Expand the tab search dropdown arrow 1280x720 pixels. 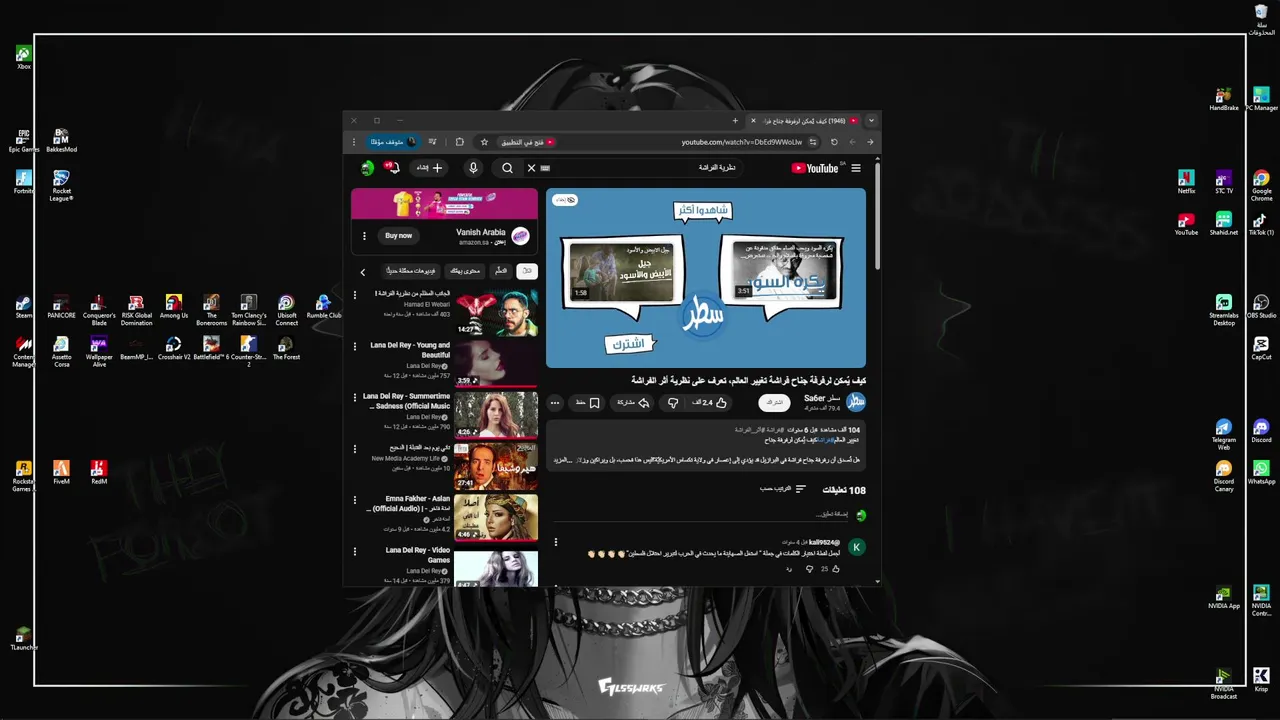click(x=871, y=121)
